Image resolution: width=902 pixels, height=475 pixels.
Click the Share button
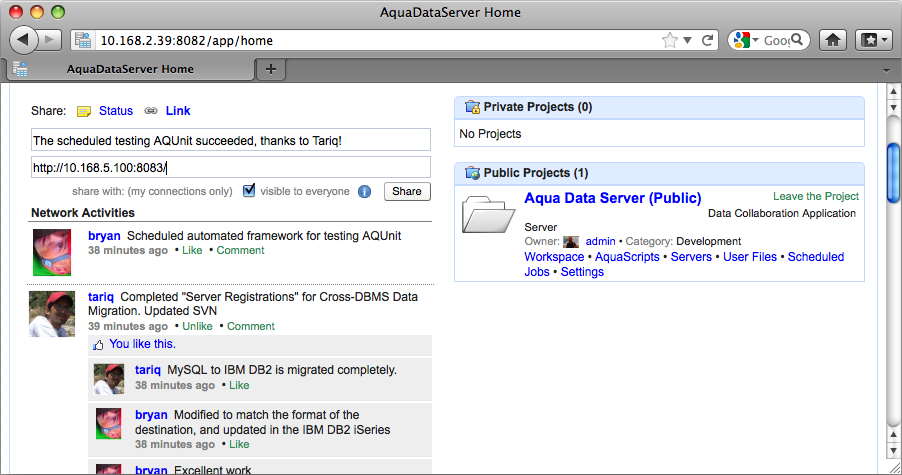click(407, 191)
